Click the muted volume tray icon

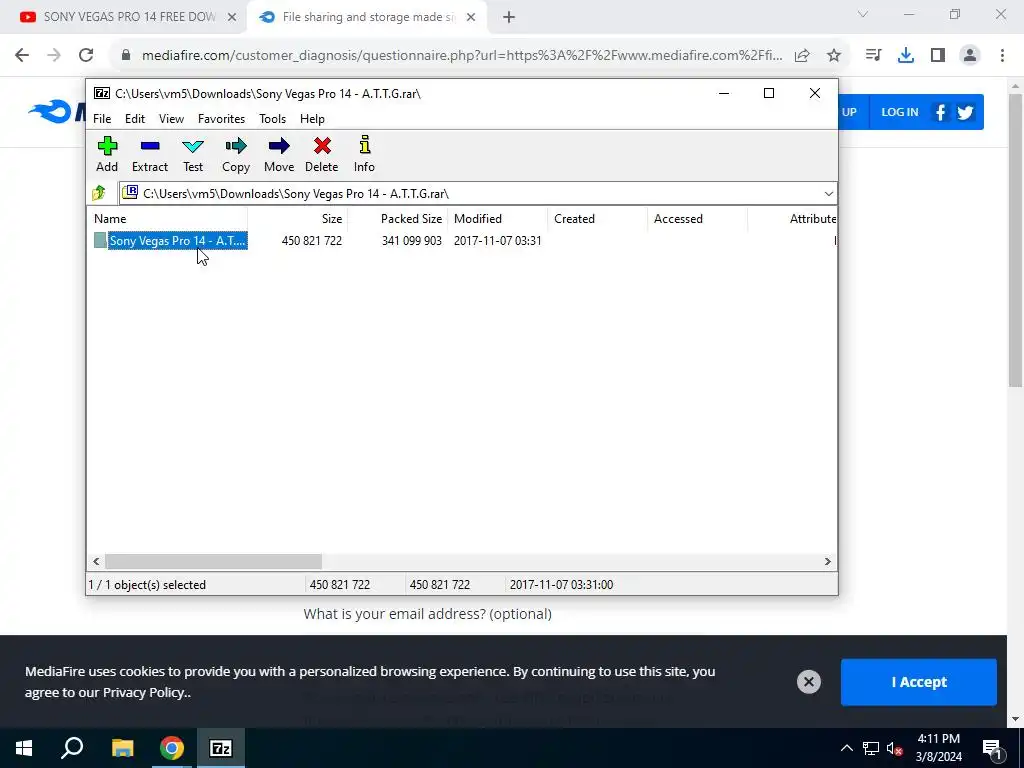895,748
